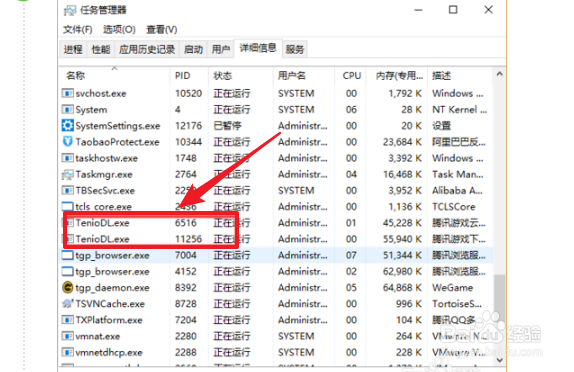Select the tcls_core.exe process name

[x=104, y=207]
